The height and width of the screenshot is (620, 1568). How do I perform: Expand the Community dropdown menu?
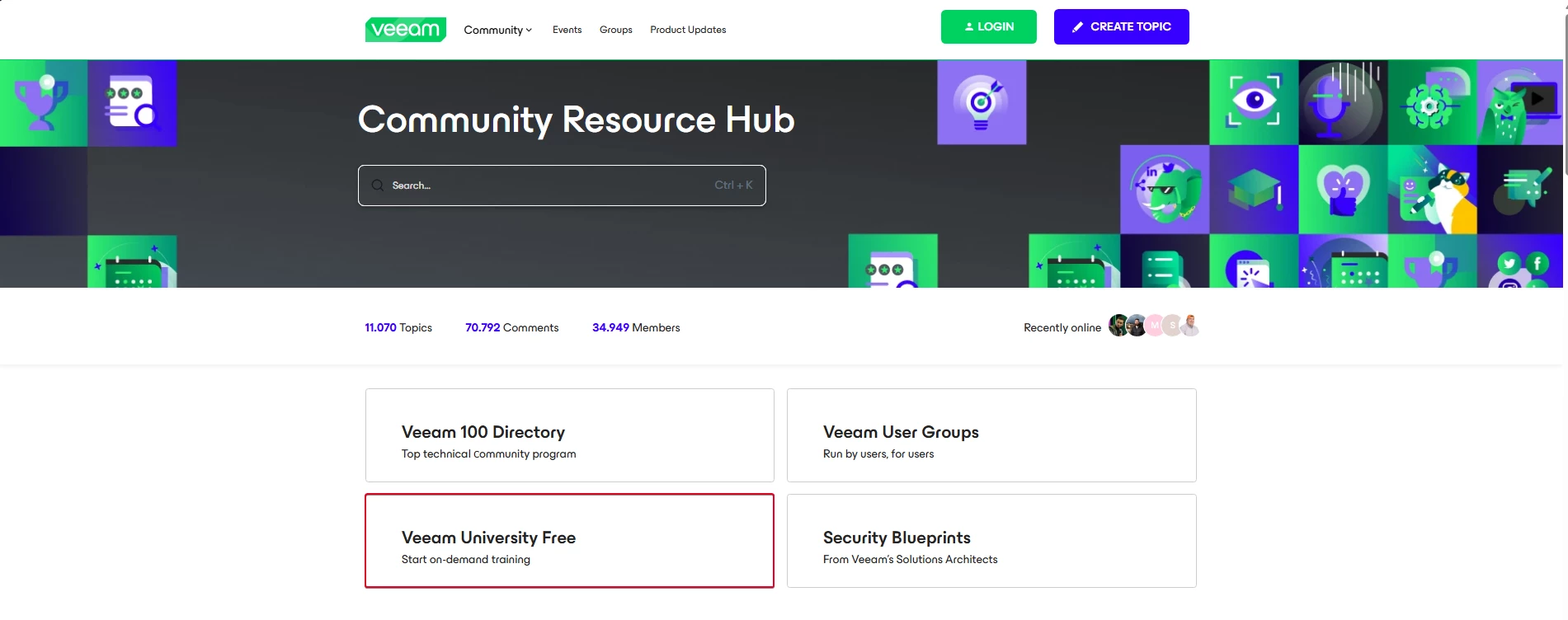click(x=497, y=30)
